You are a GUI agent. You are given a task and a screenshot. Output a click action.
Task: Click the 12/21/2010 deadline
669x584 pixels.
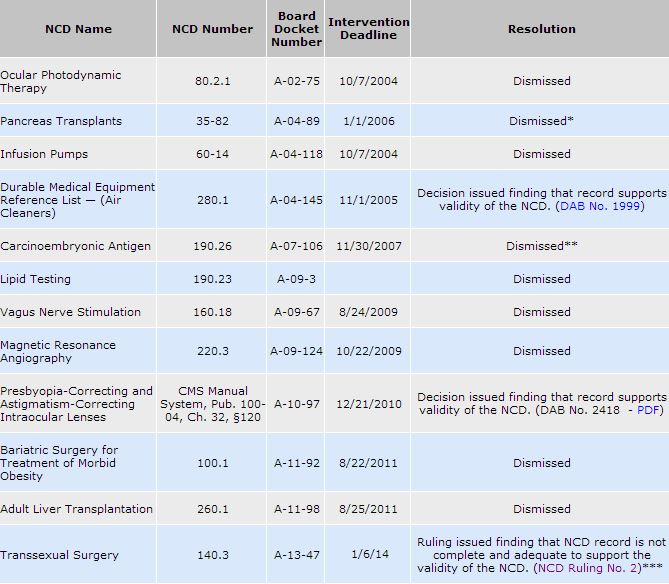(369, 404)
